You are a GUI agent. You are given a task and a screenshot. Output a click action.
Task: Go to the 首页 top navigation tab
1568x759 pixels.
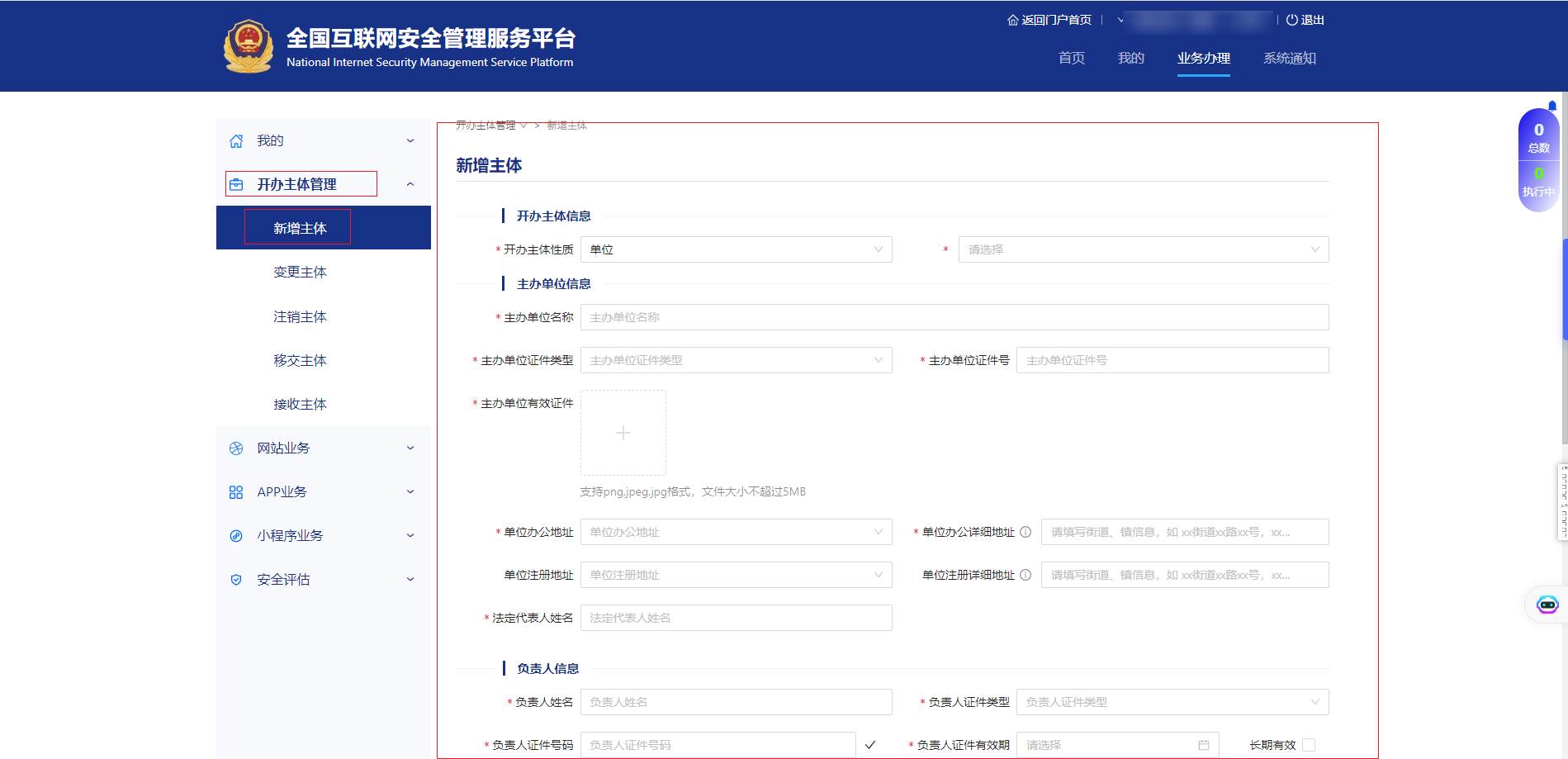coord(1071,59)
